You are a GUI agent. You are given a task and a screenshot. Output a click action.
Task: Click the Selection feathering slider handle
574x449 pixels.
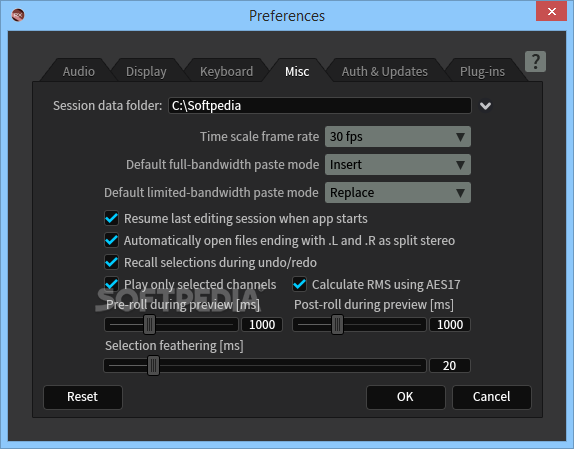pos(153,366)
